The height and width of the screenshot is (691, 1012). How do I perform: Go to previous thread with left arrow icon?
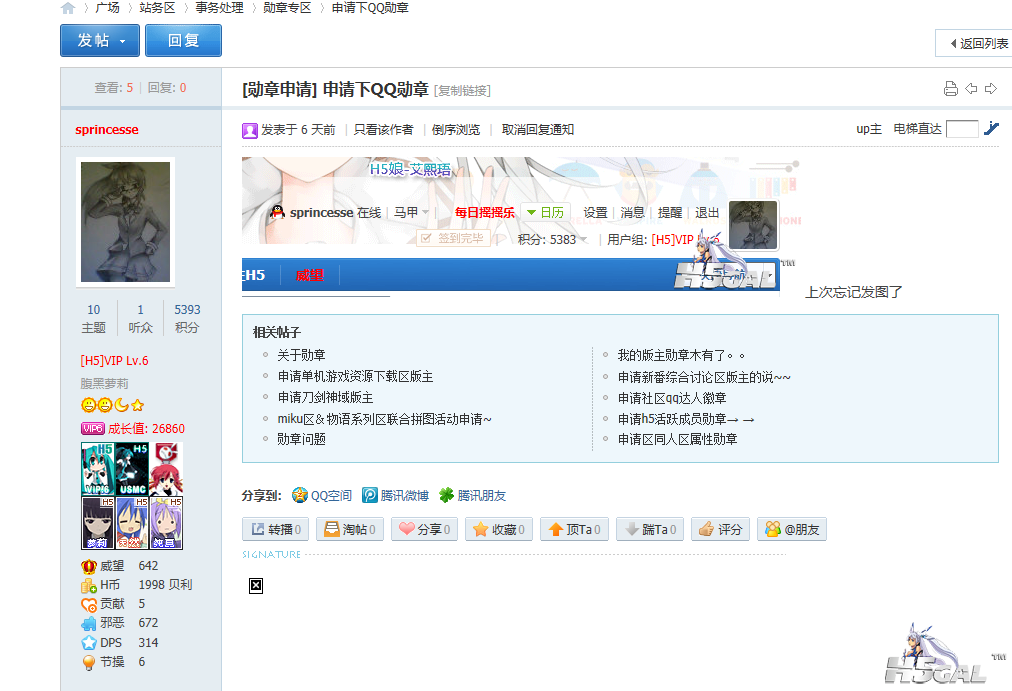(971, 88)
